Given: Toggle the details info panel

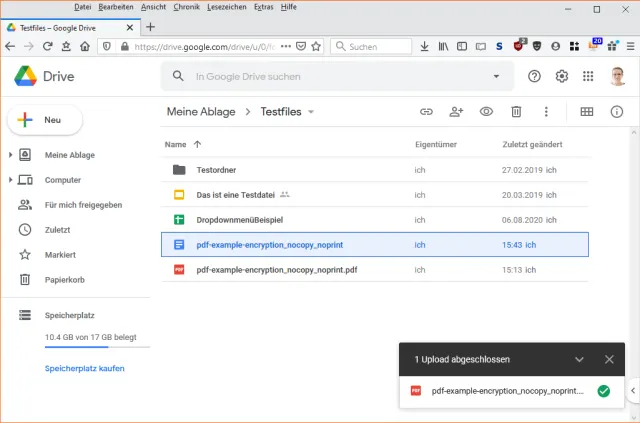Looking at the screenshot, I should point(617,112).
